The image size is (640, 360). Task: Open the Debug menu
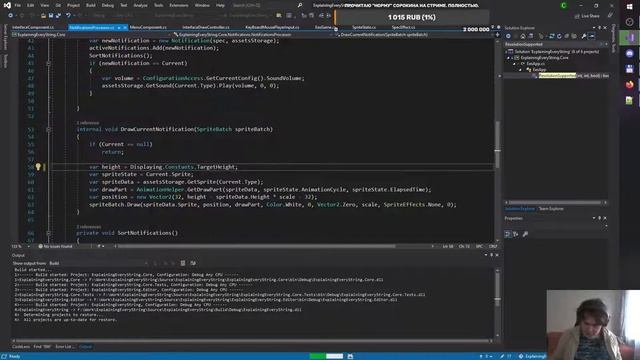coord(108,5)
